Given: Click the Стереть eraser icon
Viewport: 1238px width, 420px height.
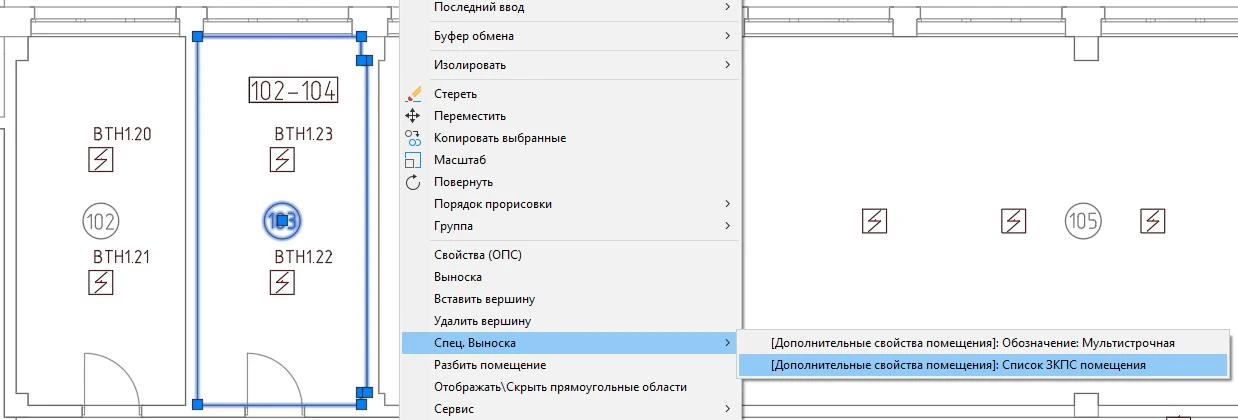Looking at the screenshot, I should point(414,94).
